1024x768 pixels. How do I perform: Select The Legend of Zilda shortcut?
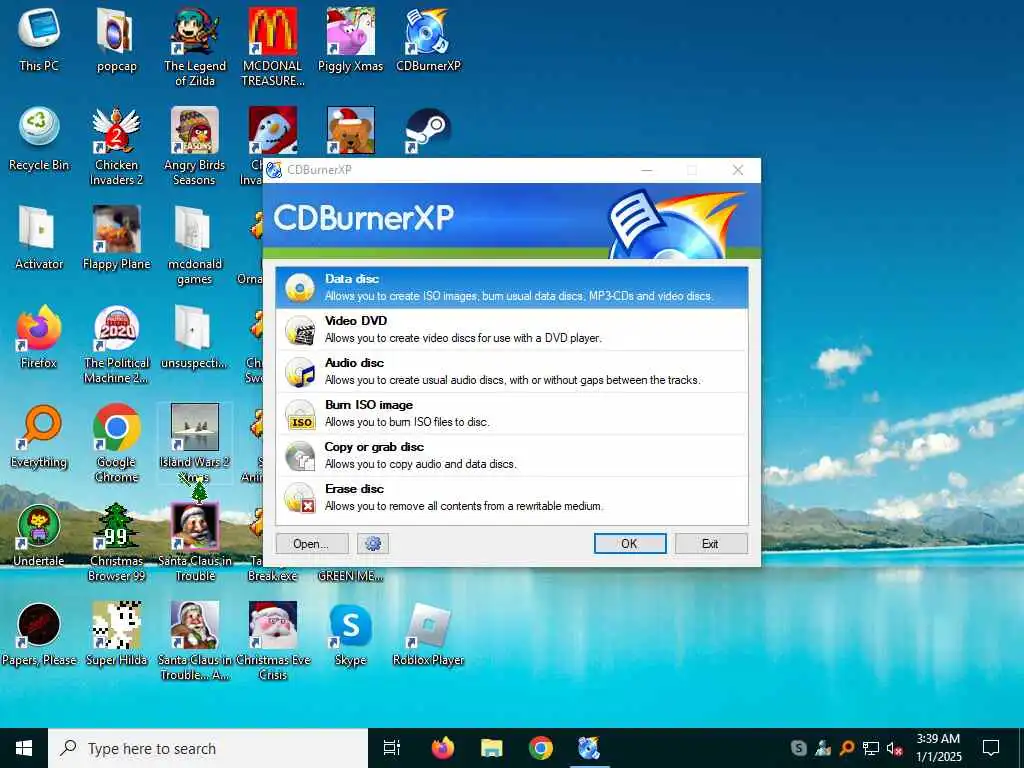click(x=195, y=47)
